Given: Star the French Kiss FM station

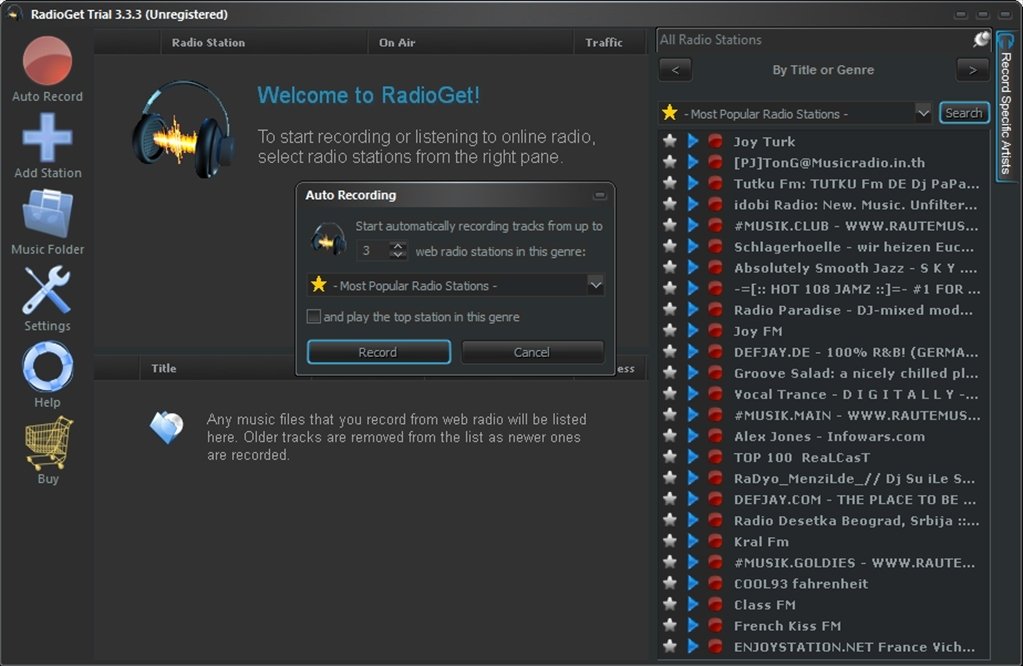Looking at the screenshot, I should click(x=669, y=625).
